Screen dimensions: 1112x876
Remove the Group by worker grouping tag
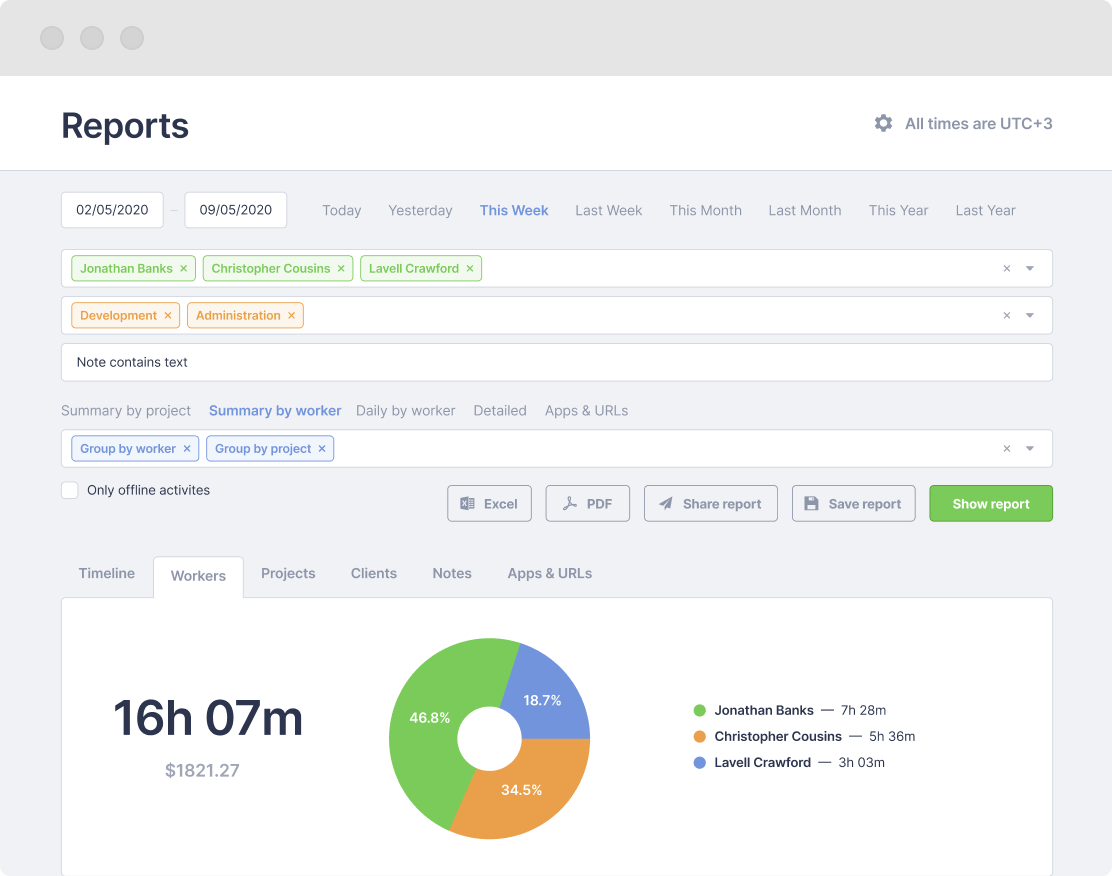(187, 448)
